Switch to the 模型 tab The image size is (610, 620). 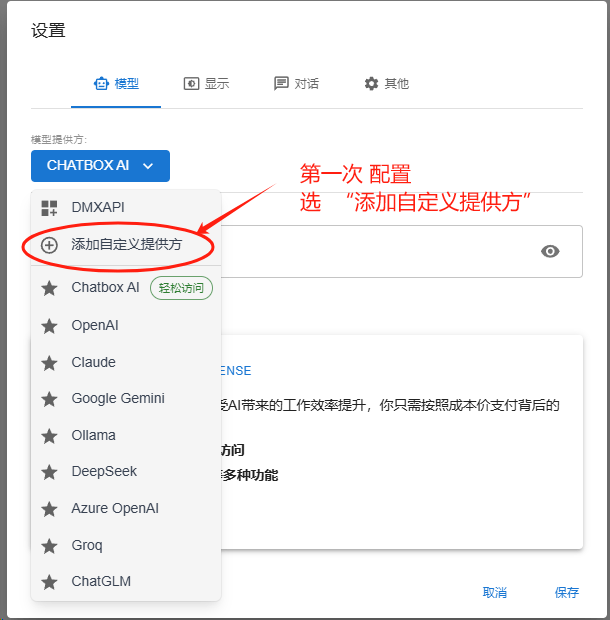pyautogui.click(x=116, y=84)
